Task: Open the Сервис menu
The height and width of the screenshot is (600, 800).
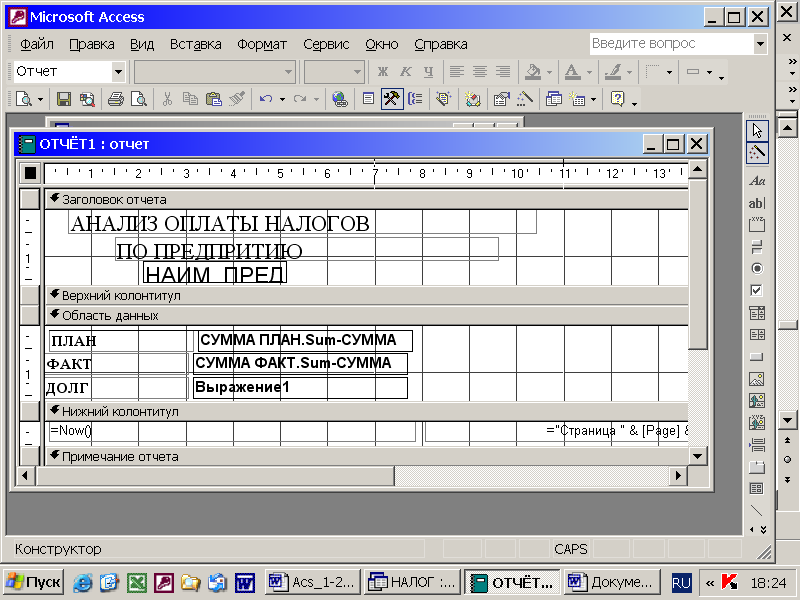Action: pyautogui.click(x=326, y=44)
